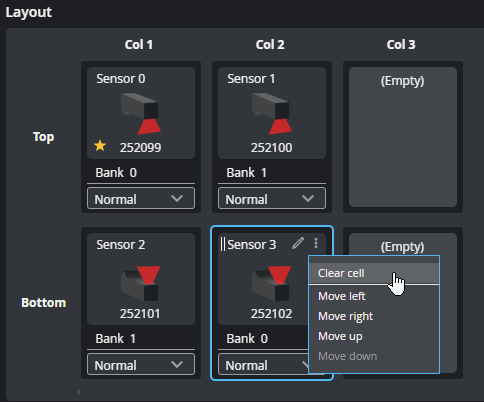The width and height of the screenshot is (484, 402).
Task: Open the Normal dropdown under Sensor 2
Action: (x=141, y=364)
